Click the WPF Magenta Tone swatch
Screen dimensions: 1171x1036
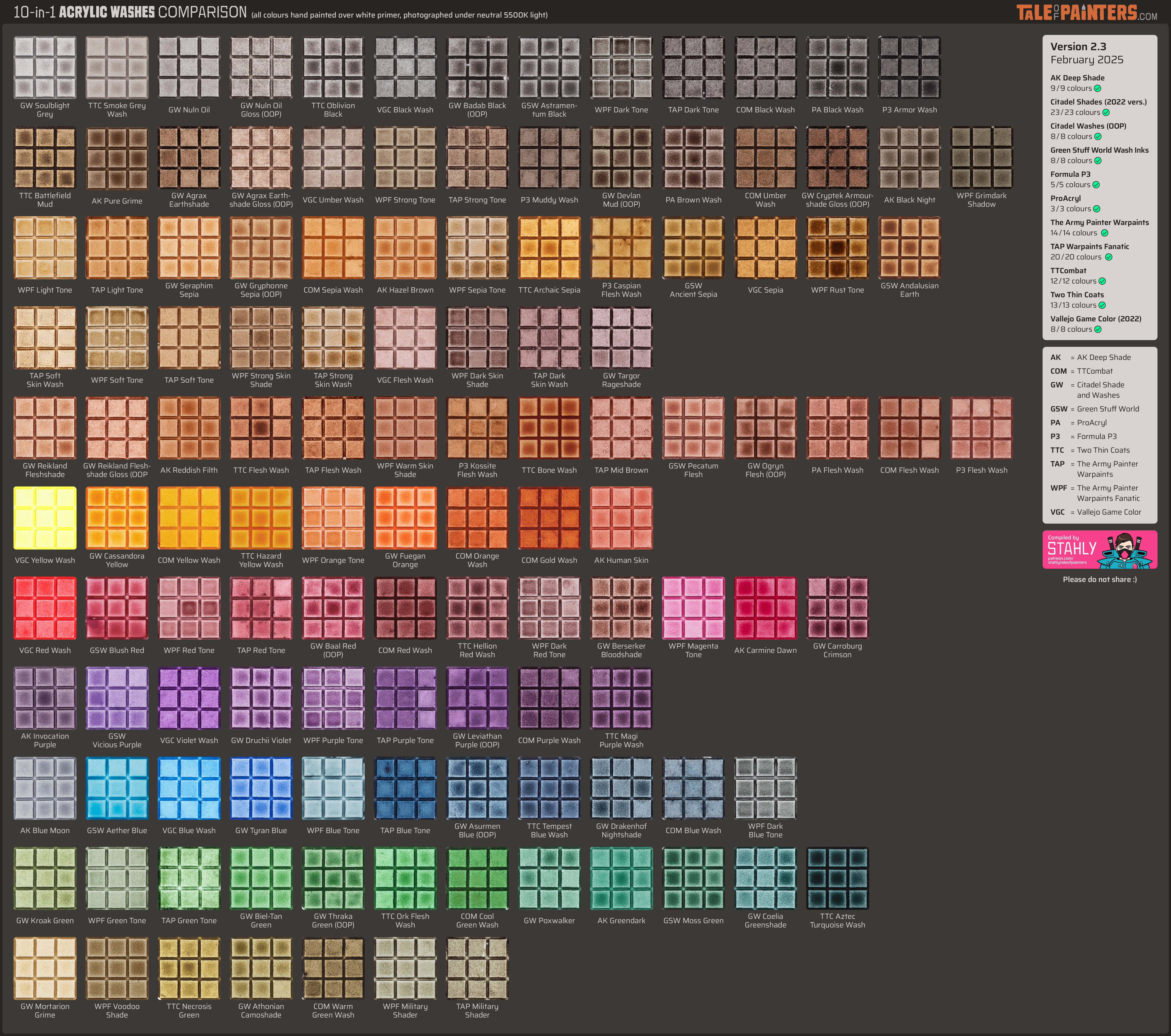tap(693, 608)
